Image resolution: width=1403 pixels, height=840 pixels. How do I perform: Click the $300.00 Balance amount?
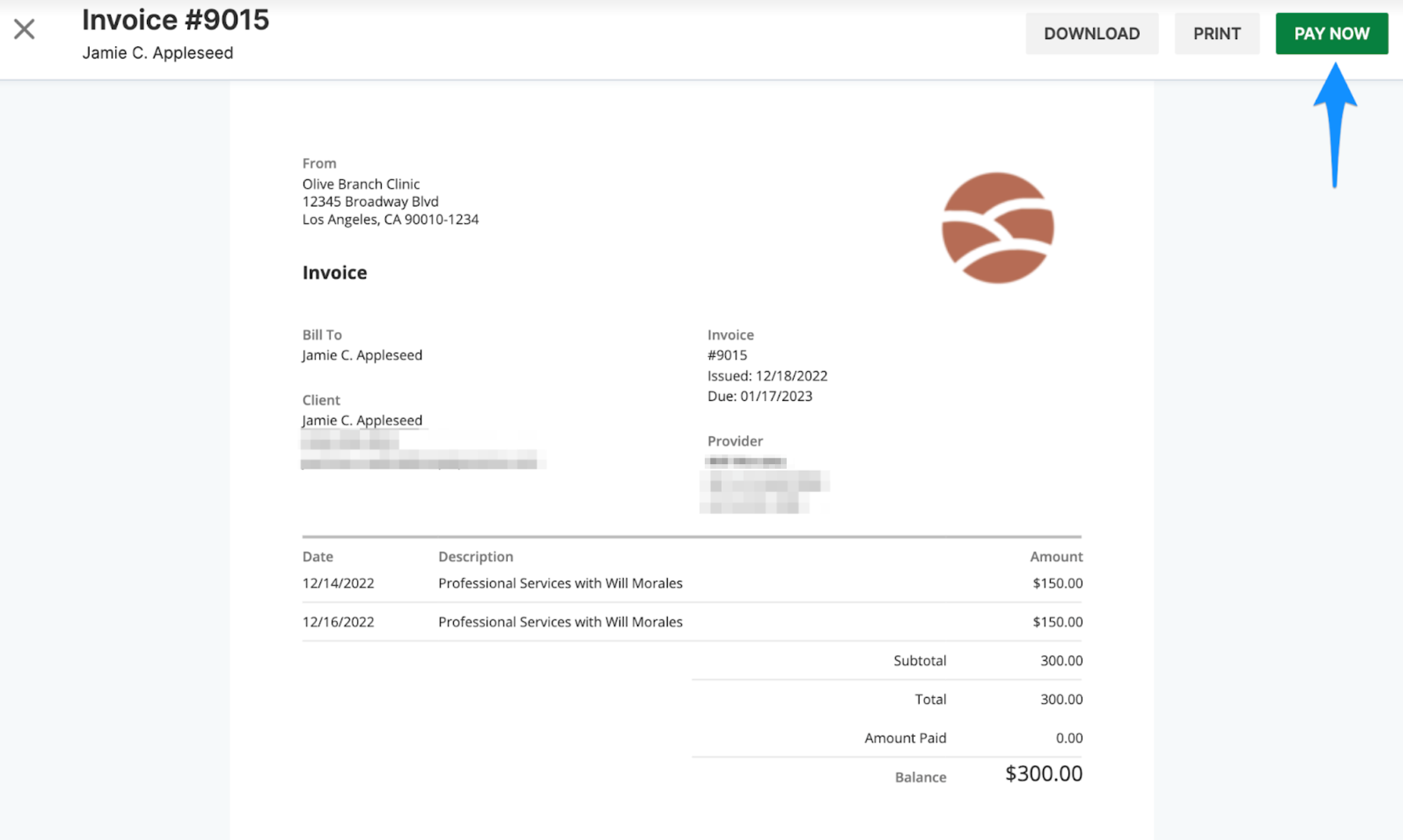[x=1043, y=774]
